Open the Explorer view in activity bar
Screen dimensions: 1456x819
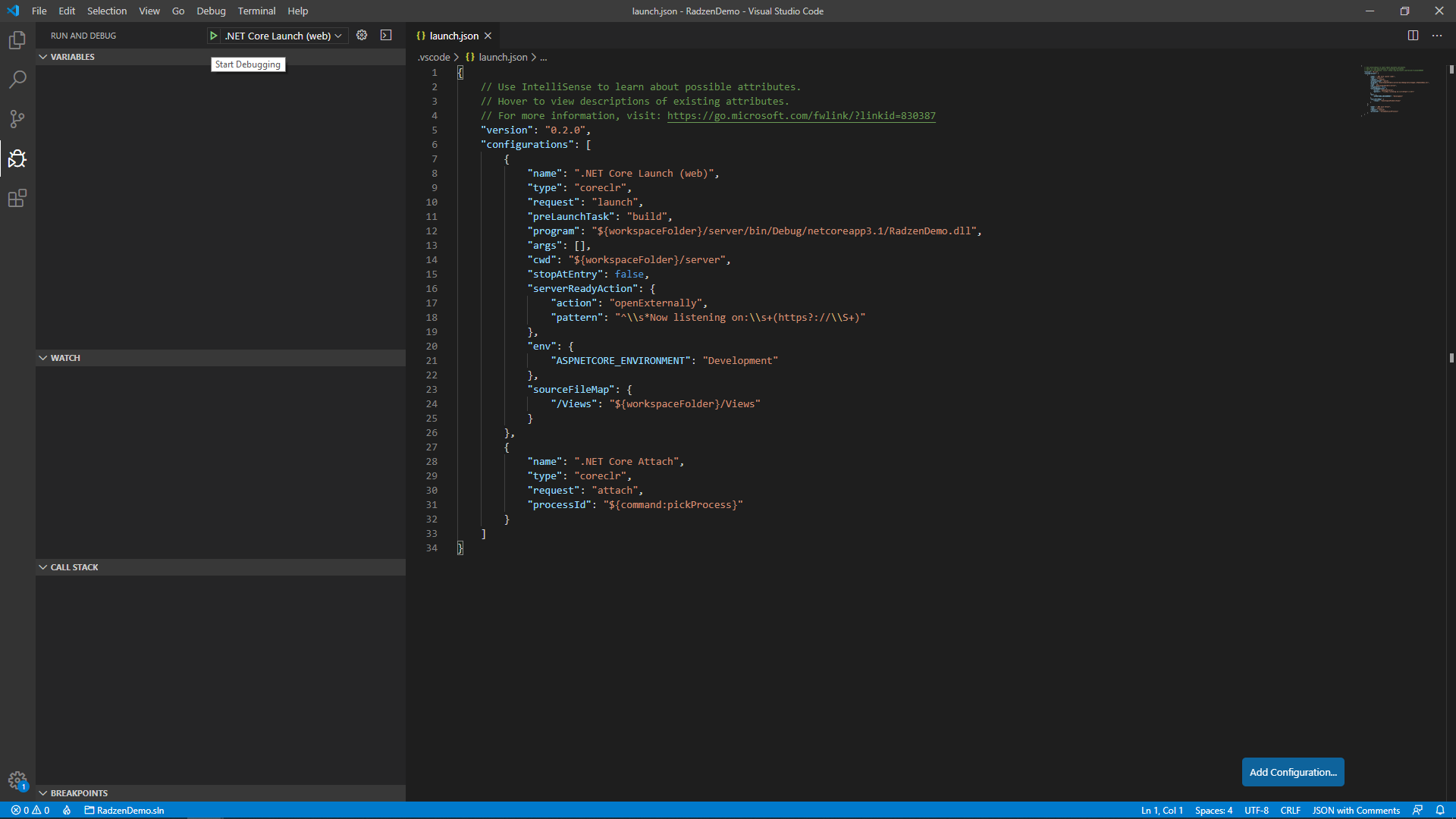[17, 40]
